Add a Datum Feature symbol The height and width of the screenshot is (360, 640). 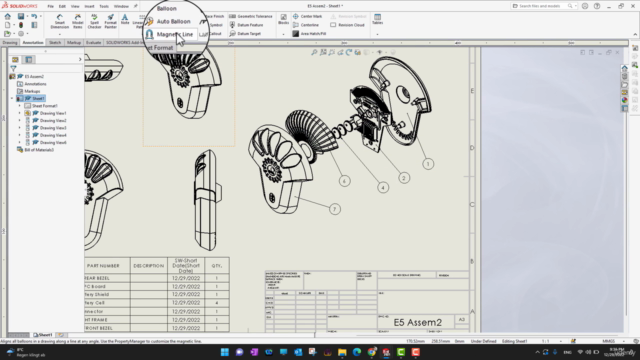point(246,25)
